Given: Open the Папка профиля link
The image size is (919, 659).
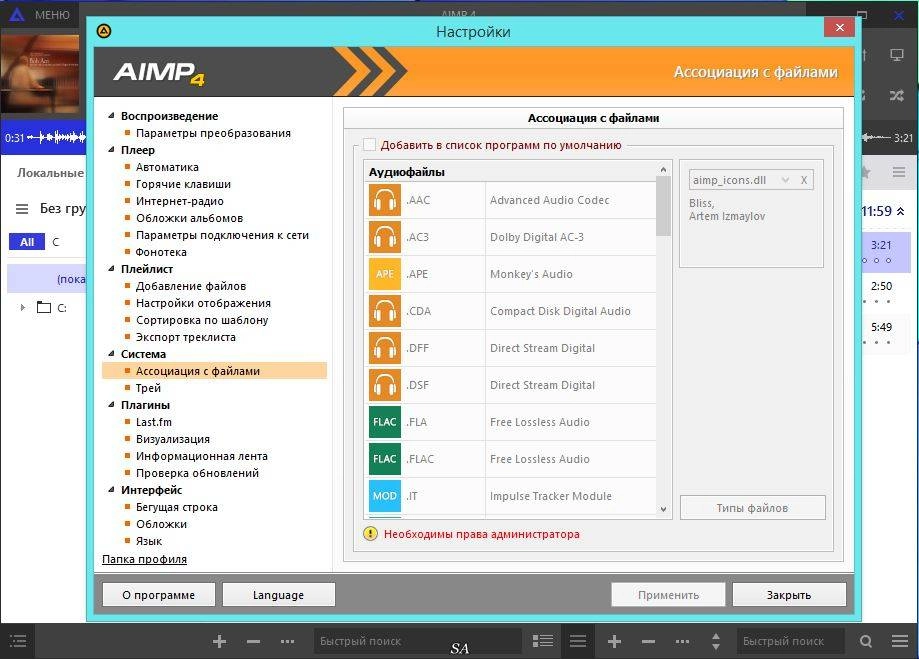Looking at the screenshot, I should pos(144,559).
